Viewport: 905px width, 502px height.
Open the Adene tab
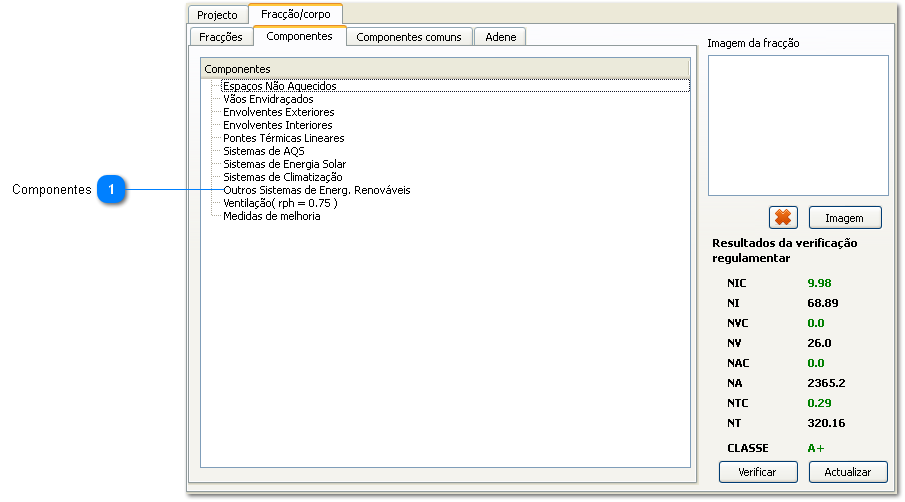click(x=500, y=37)
